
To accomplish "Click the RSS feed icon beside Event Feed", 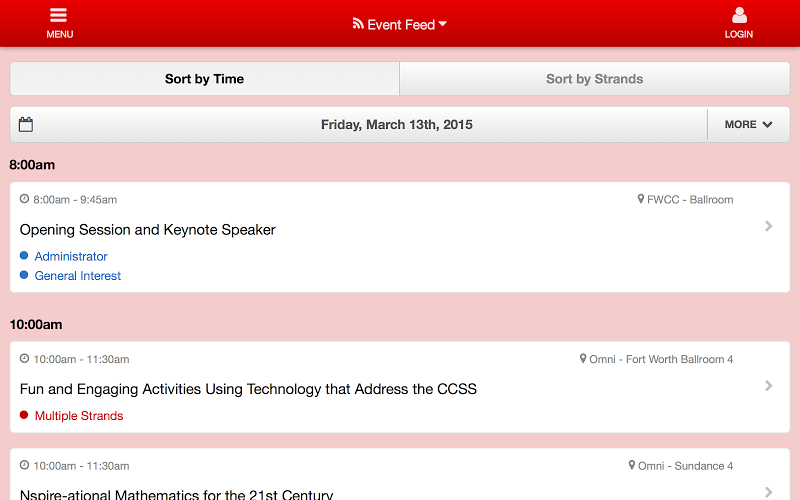I will tap(358, 23).
